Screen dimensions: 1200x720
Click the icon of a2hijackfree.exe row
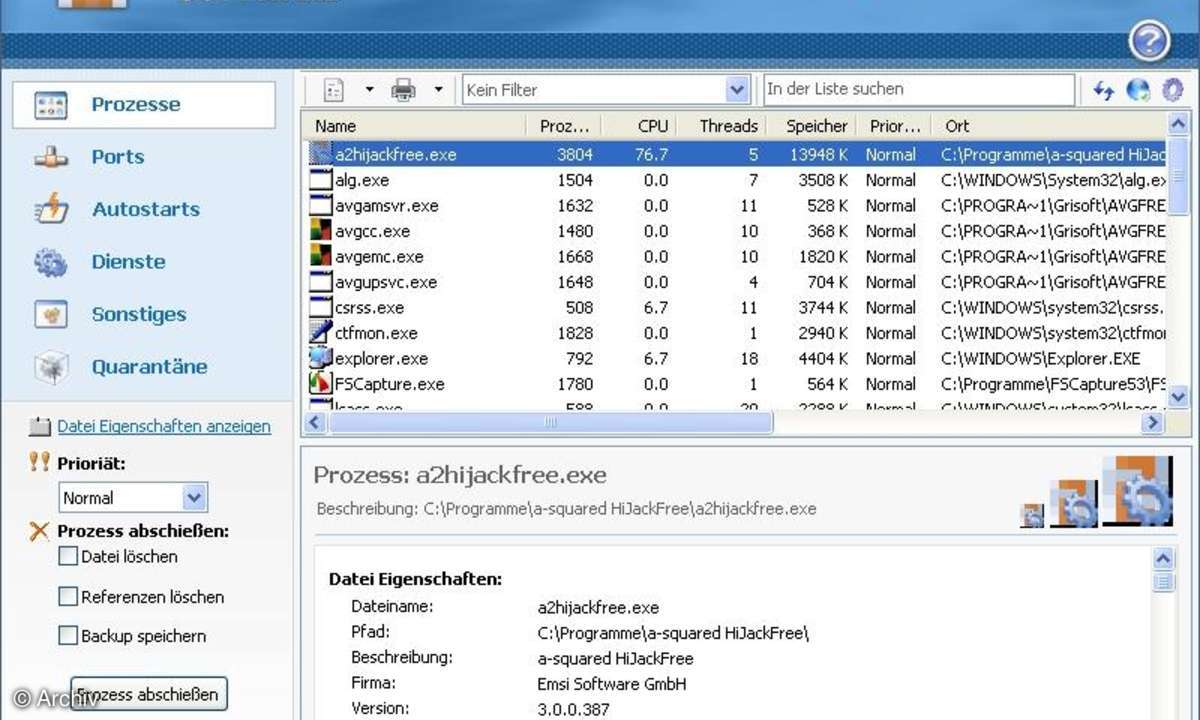pyautogui.click(x=320, y=154)
